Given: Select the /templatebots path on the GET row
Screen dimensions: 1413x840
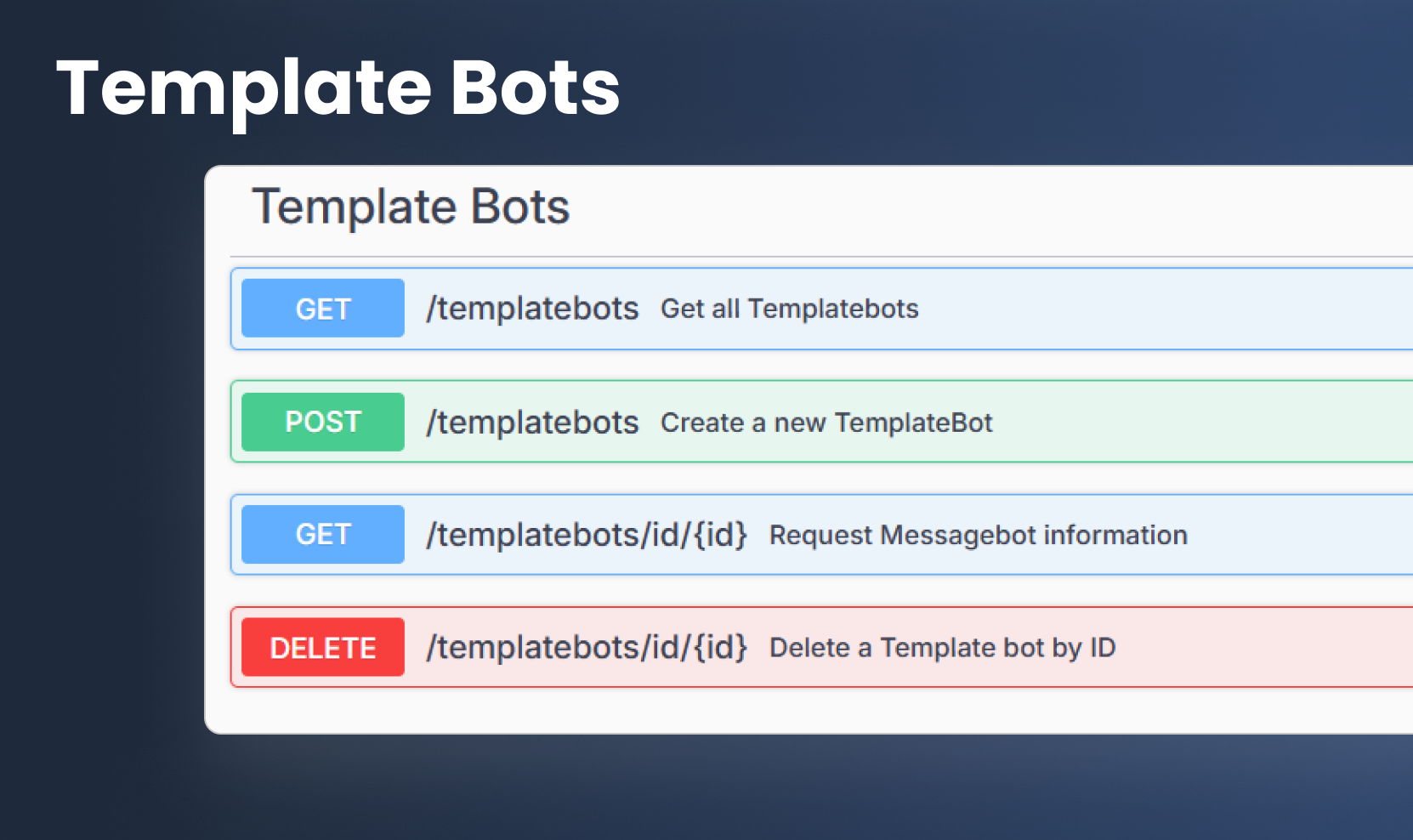Looking at the screenshot, I should tap(532, 308).
